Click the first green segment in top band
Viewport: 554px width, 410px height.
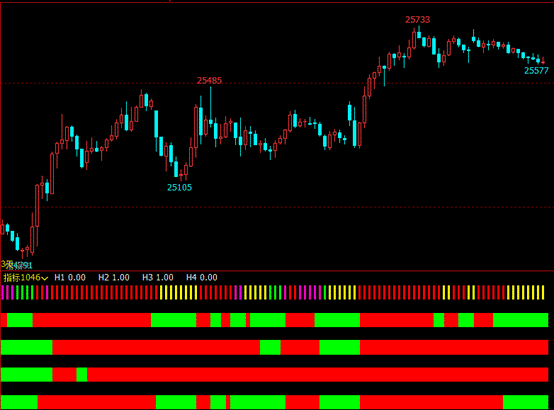pos(20,320)
